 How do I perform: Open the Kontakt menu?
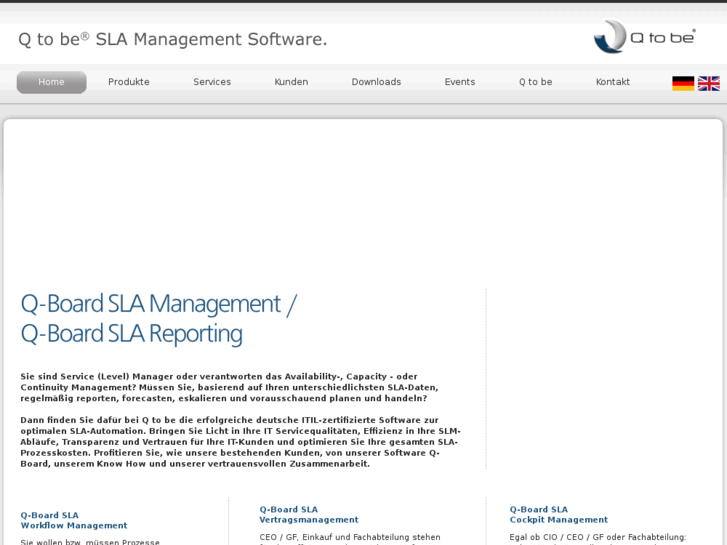(x=612, y=82)
